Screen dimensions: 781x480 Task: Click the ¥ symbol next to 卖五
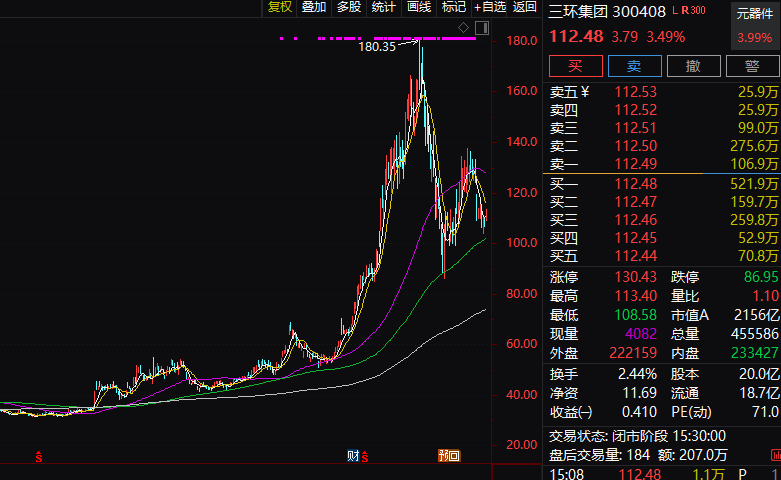coord(585,92)
